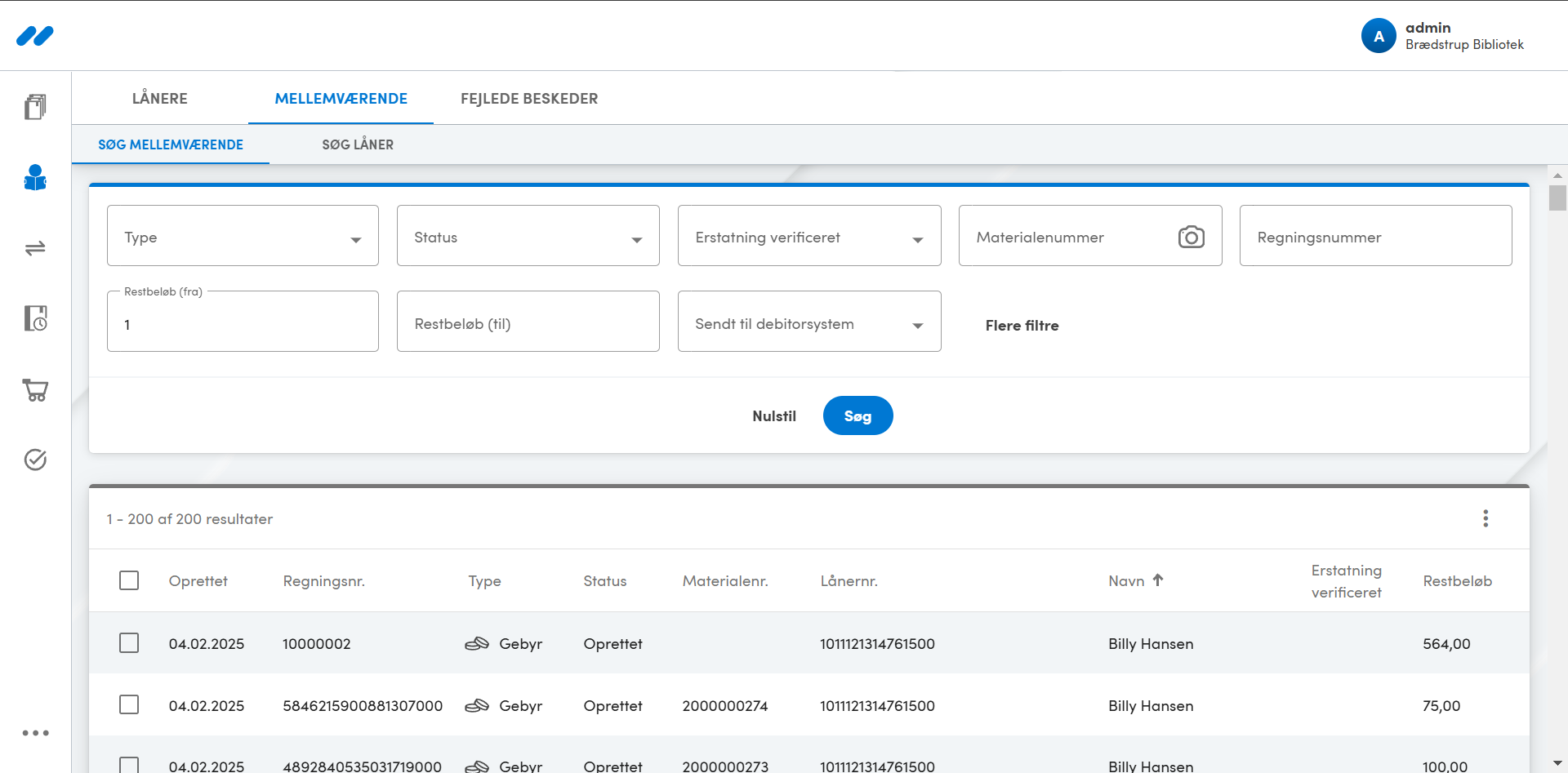Open the three-dots more menu in sidebar
Viewport: 1568px width, 773px height.
pos(35,733)
